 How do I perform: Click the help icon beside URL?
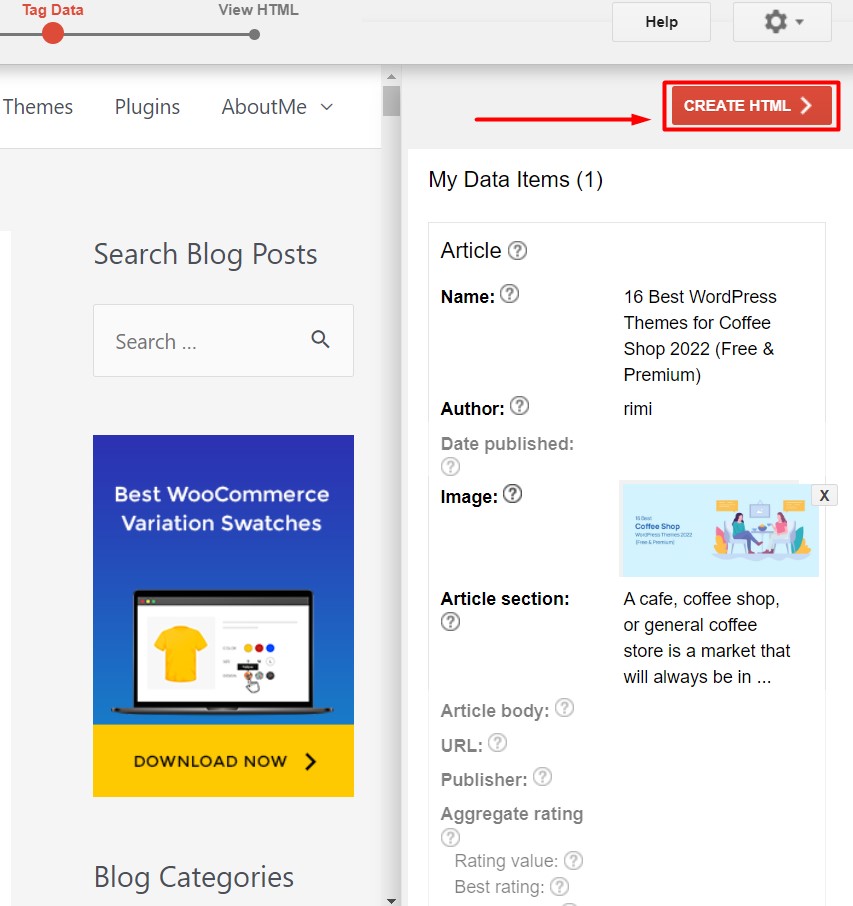[x=497, y=742]
